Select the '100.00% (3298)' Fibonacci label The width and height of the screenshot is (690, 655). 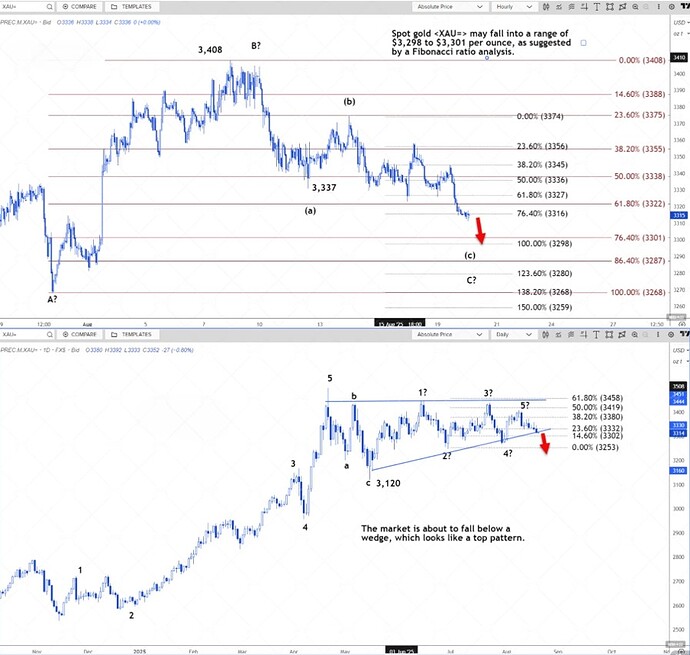[544, 243]
